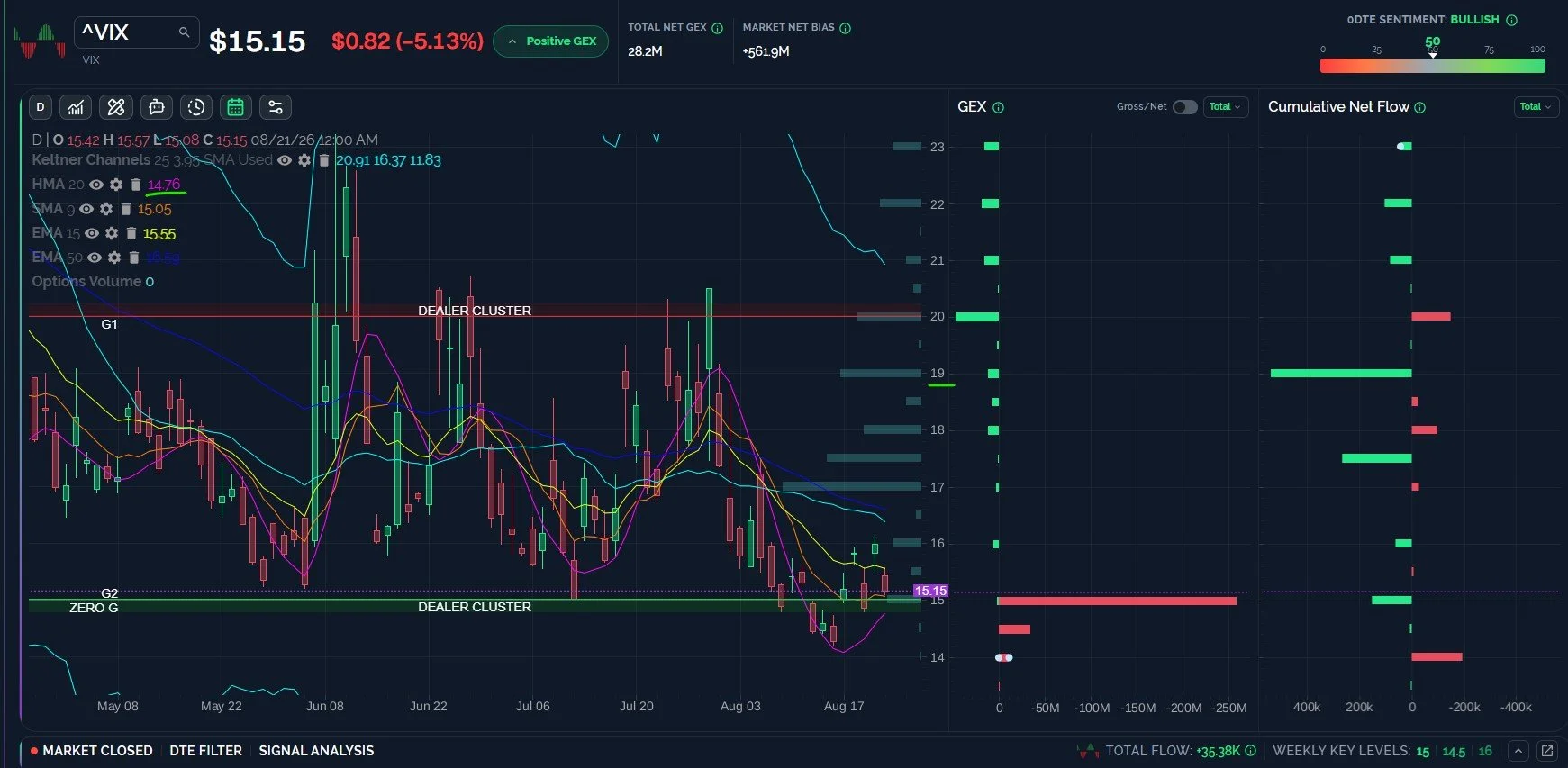
Task: Hide the EMA 50 line
Action: pos(95,258)
